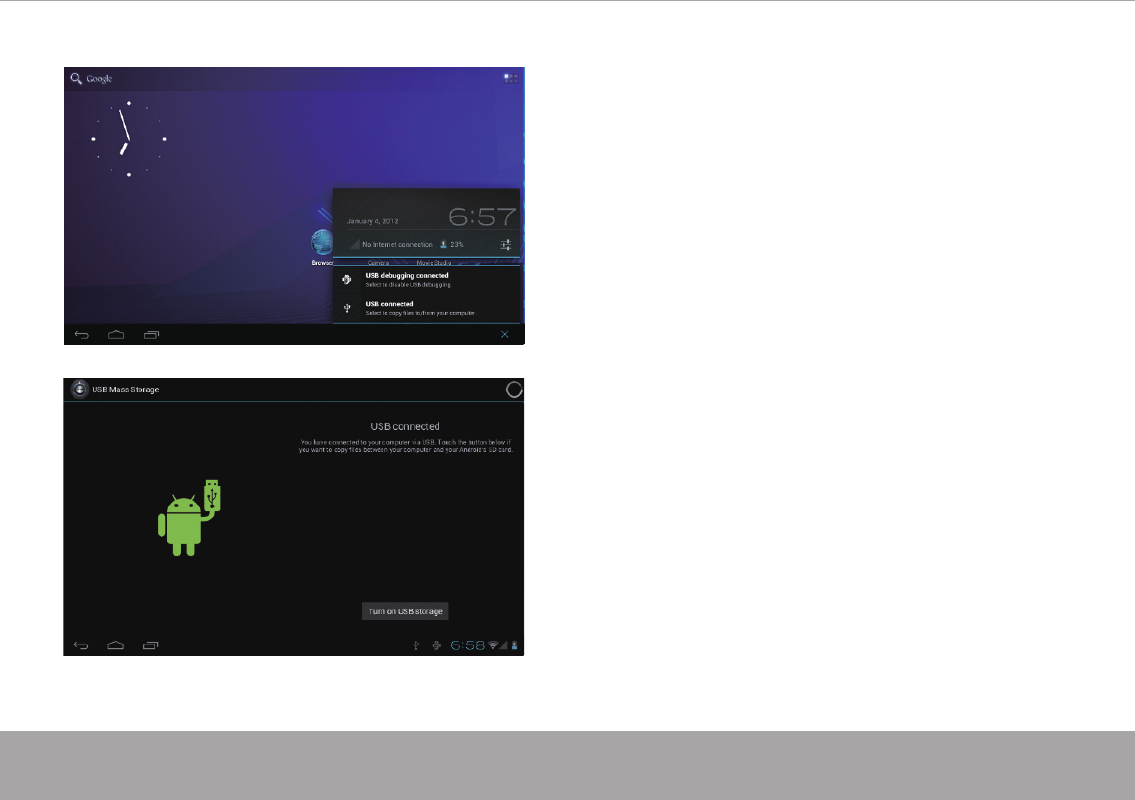Click the January 4, 2012 date
The image size is (1135, 800).
pos(373,221)
